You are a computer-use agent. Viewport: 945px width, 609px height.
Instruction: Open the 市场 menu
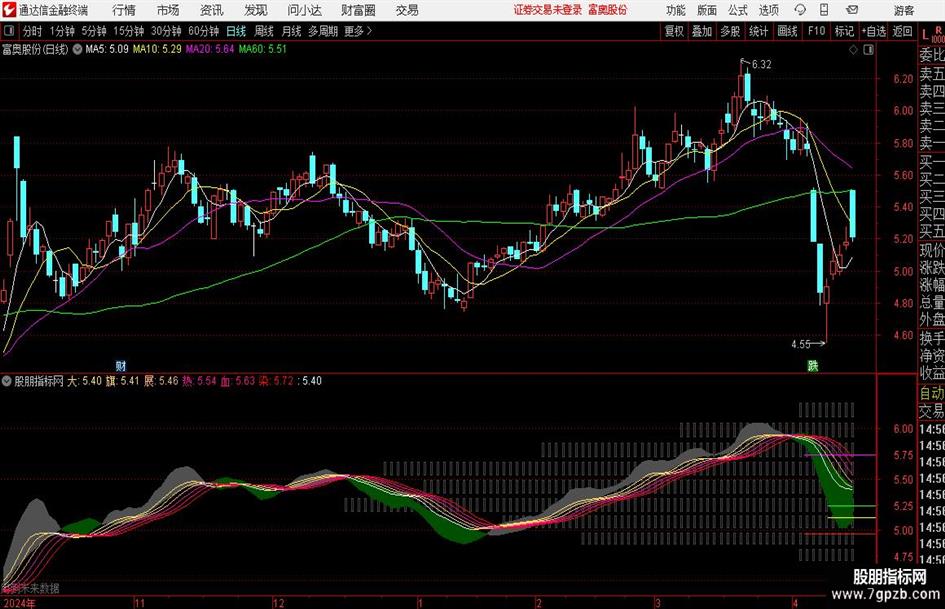tap(168, 10)
